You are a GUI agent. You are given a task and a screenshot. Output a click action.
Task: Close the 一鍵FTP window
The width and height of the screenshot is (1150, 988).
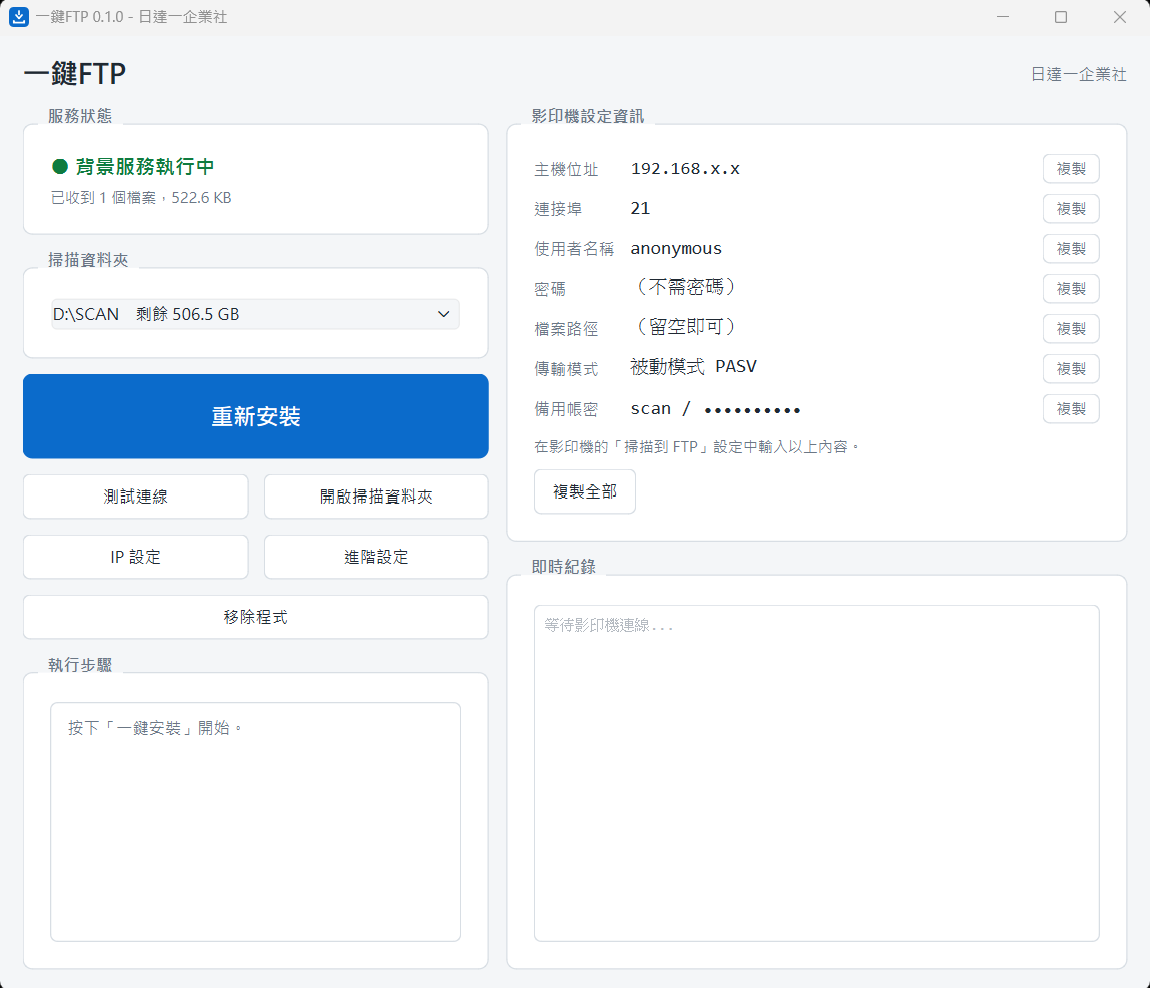point(1119,17)
